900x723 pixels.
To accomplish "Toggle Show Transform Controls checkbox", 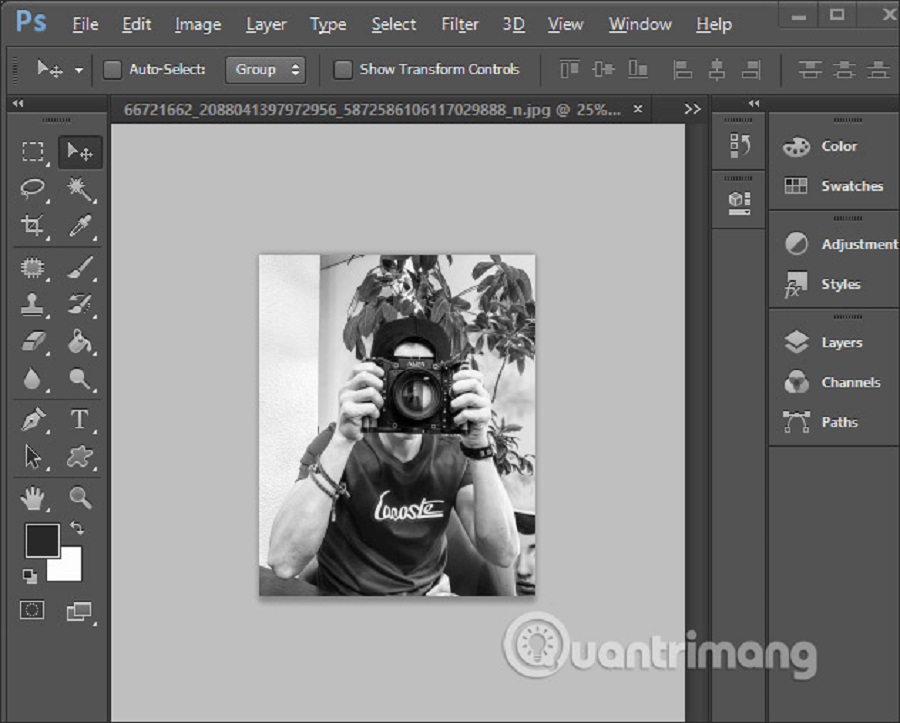I will point(343,70).
